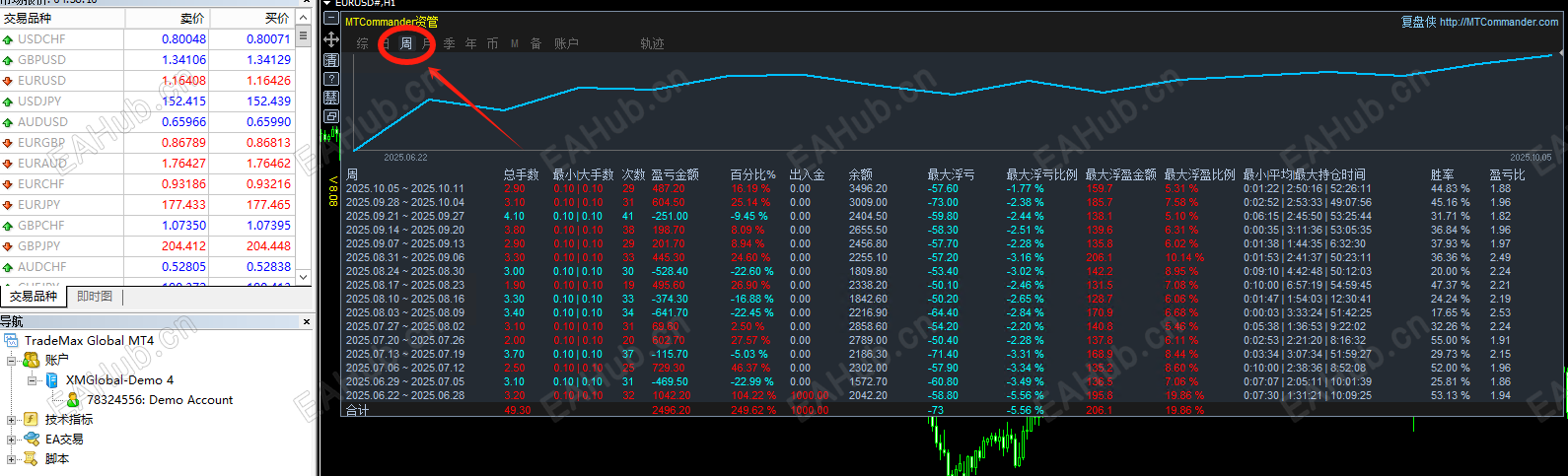Select the 年 yearly tab

[x=470, y=43]
